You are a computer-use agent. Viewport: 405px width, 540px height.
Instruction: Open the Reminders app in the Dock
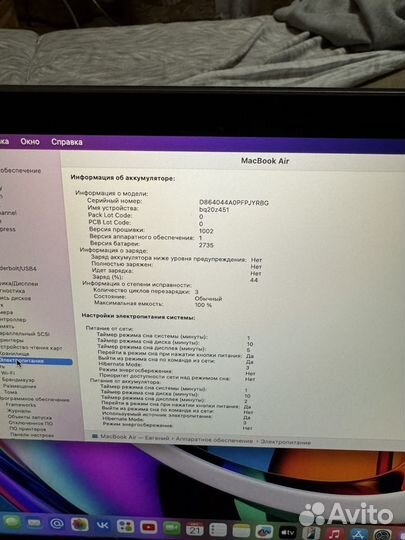pyautogui.click(x=218, y=530)
